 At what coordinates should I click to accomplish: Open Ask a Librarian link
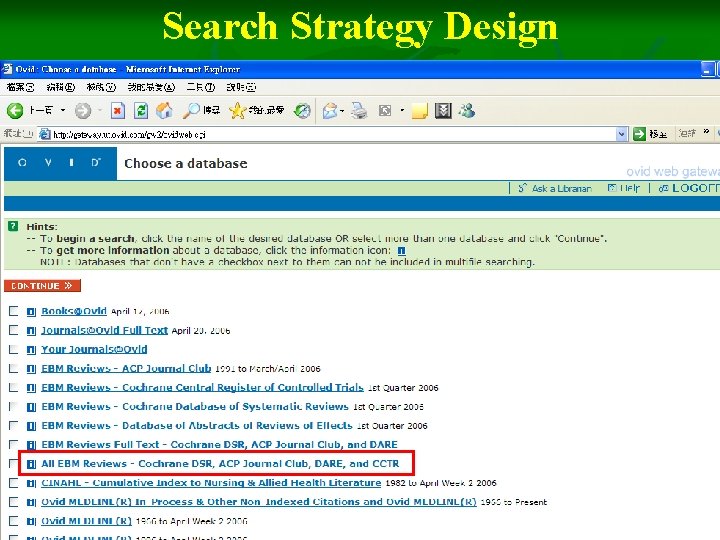555,188
